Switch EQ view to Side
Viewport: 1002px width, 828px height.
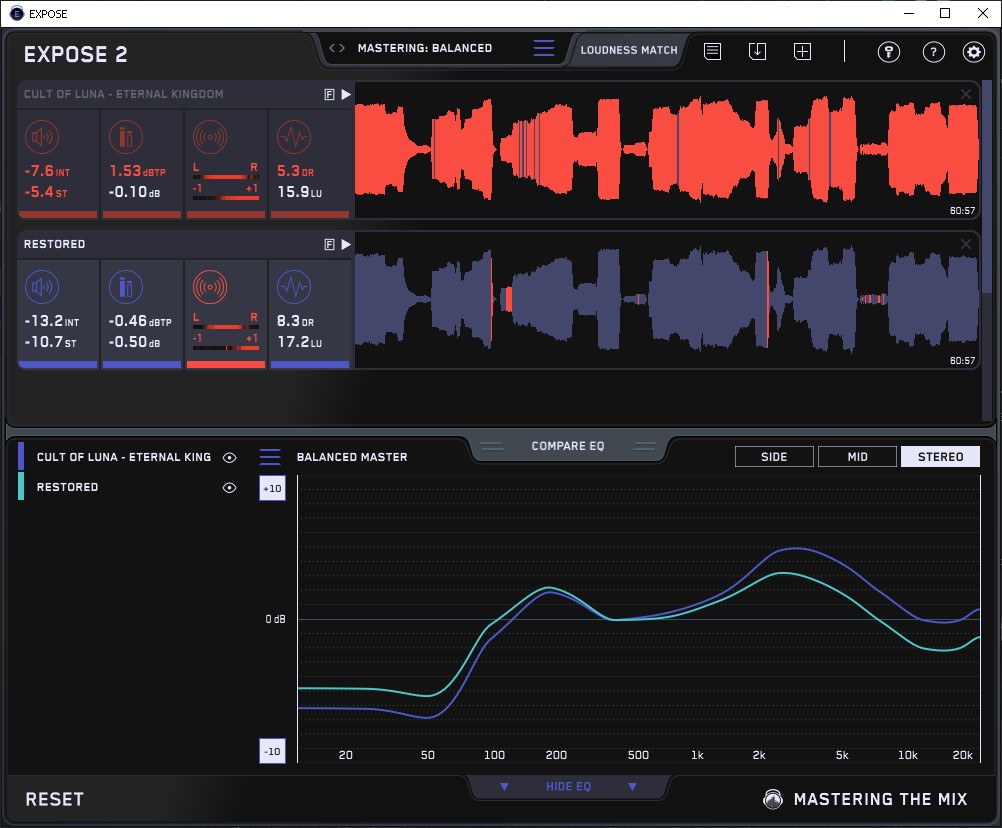(x=774, y=457)
